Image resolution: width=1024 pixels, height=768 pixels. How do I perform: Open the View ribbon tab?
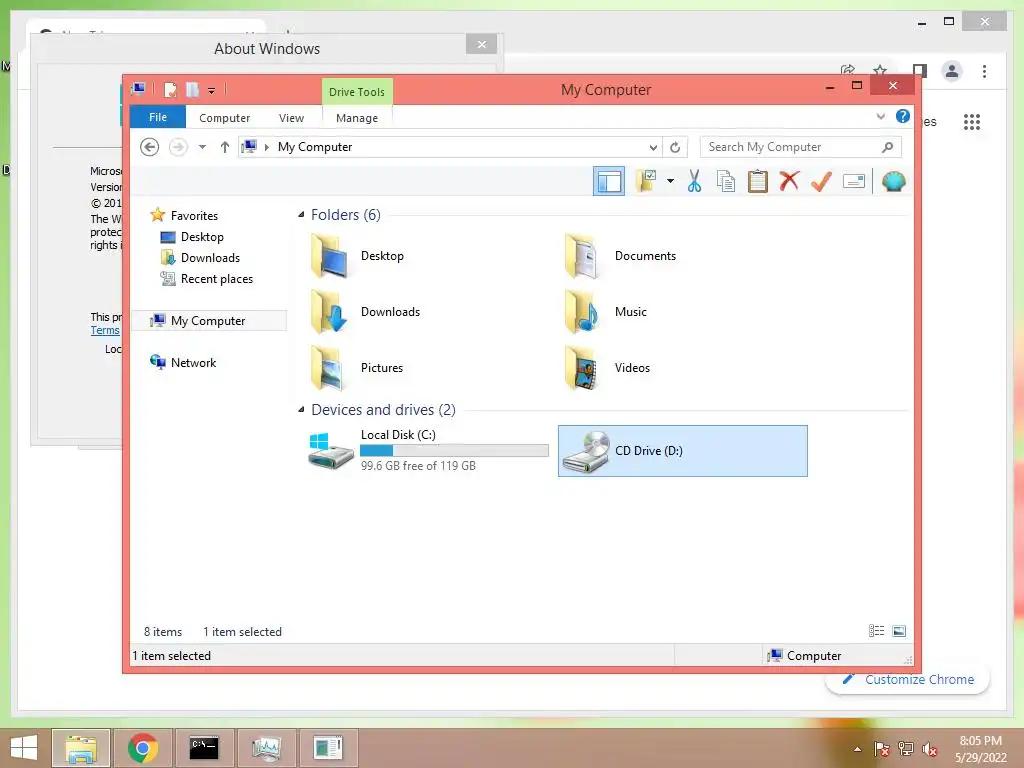(291, 118)
